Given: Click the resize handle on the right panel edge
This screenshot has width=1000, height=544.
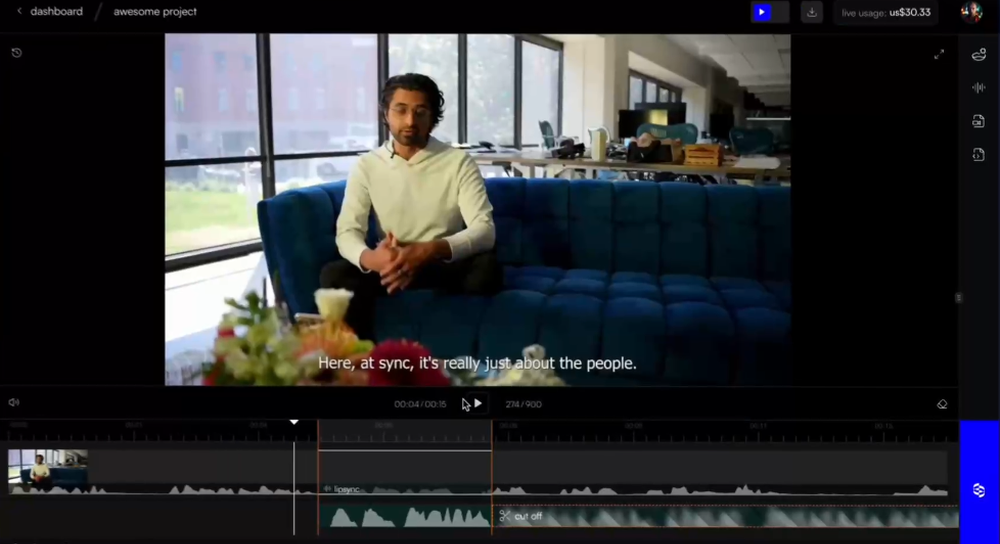Looking at the screenshot, I should tap(958, 298).
